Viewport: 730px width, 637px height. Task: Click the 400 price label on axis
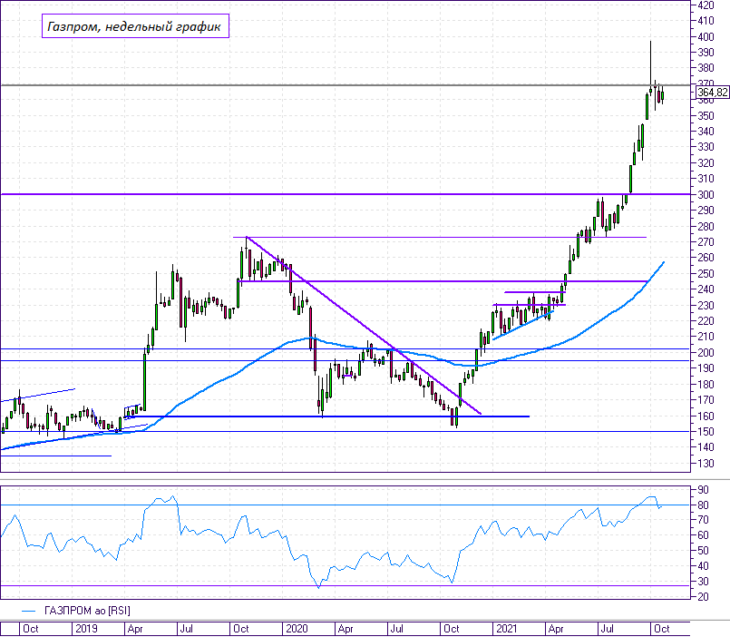(x=706, y=37)
